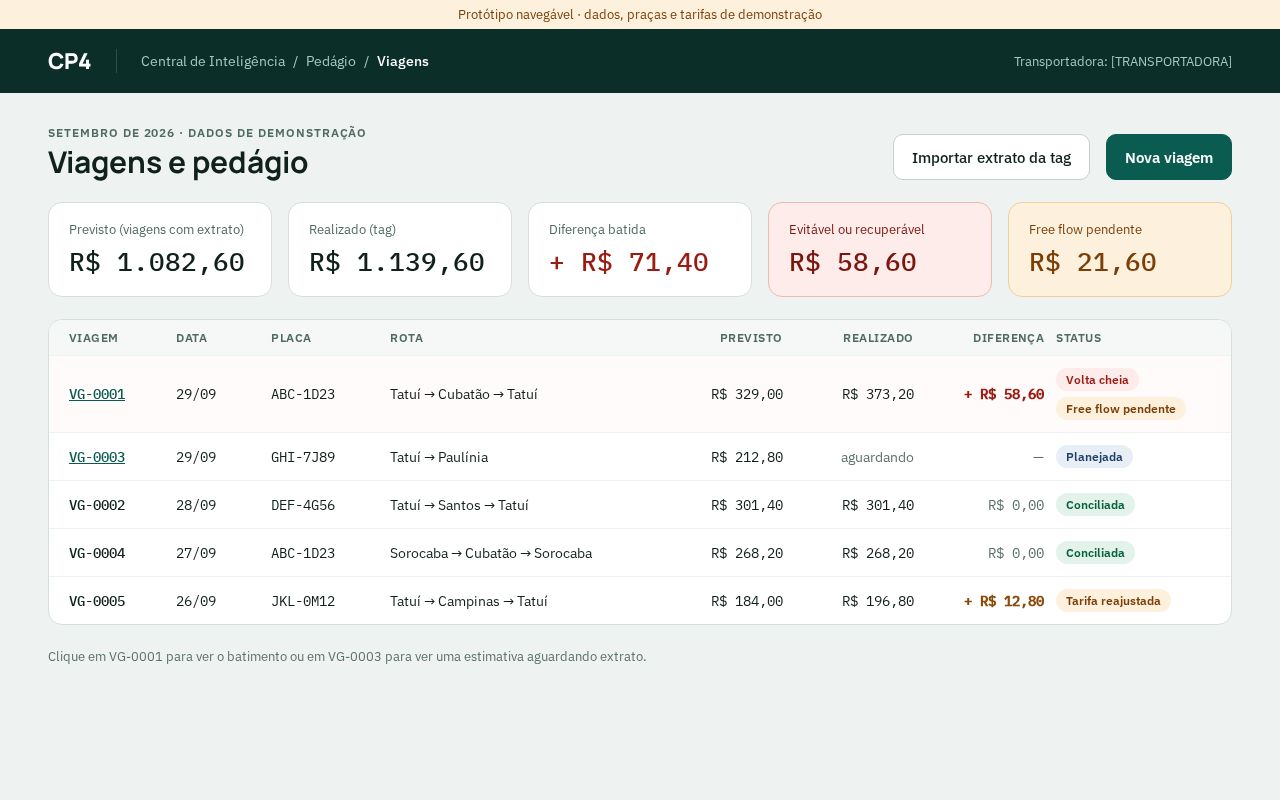Click the CP4 logo in the header
1280x800 pixels.
(69, 61)
